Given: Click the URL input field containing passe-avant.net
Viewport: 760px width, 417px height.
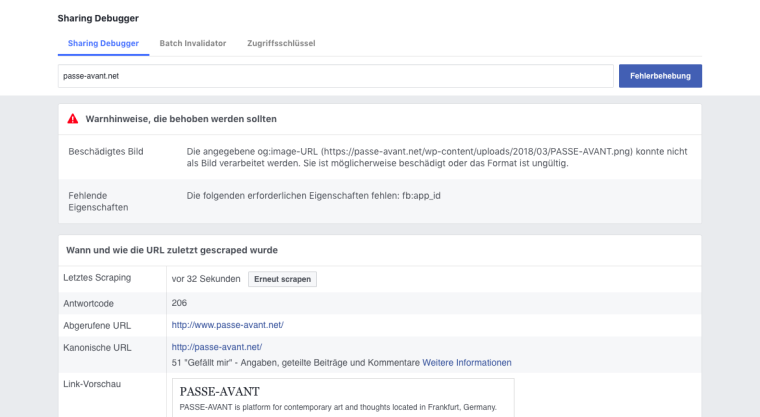Looking at the screenshot, I should pyautogui.click(x=335, y=76).
